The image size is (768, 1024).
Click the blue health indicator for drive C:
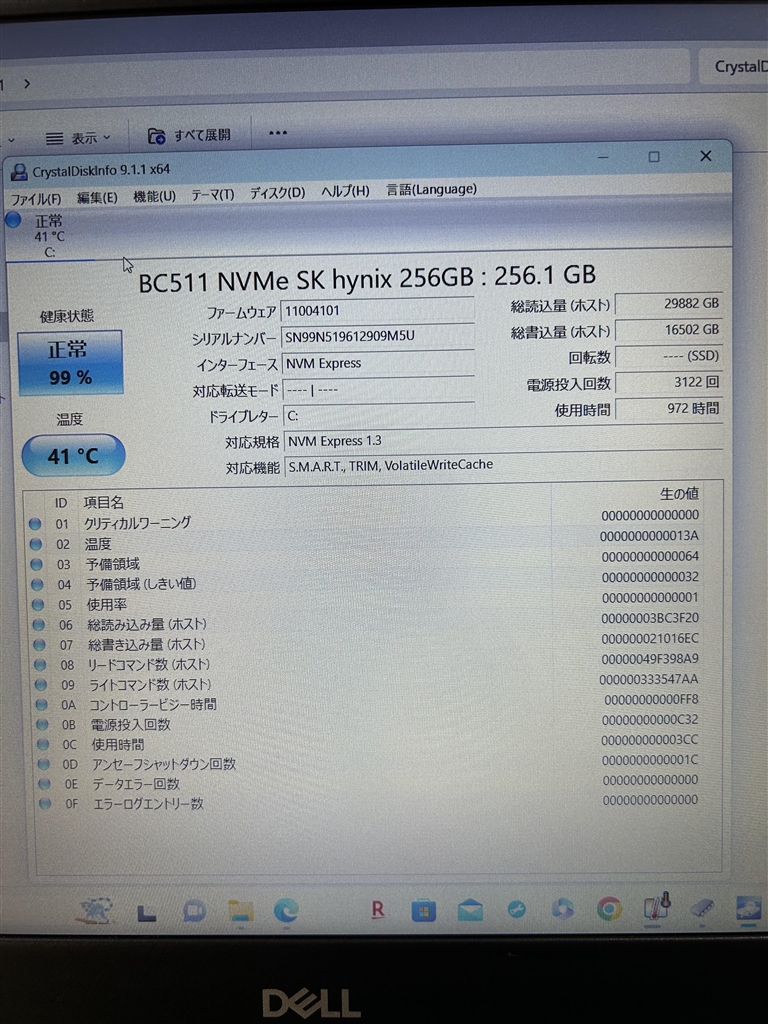pos(14,220)
